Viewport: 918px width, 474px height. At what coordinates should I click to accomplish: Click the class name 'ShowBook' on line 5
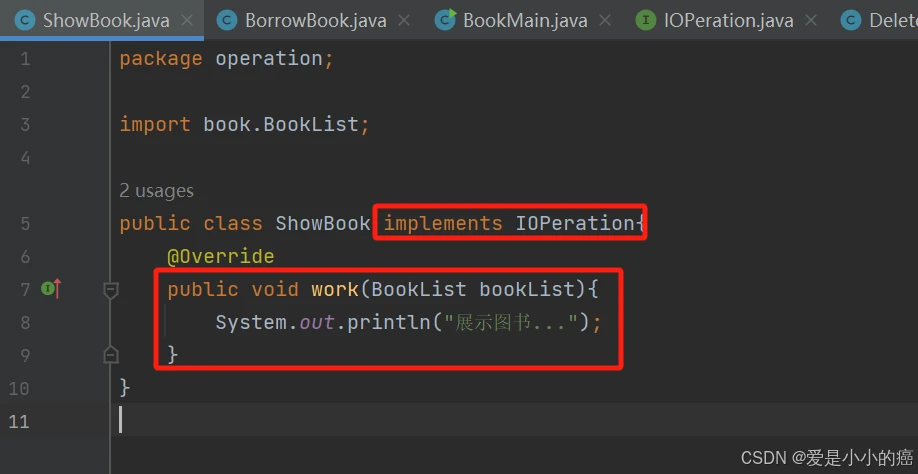pyautogui.click(x=323, y=224)
